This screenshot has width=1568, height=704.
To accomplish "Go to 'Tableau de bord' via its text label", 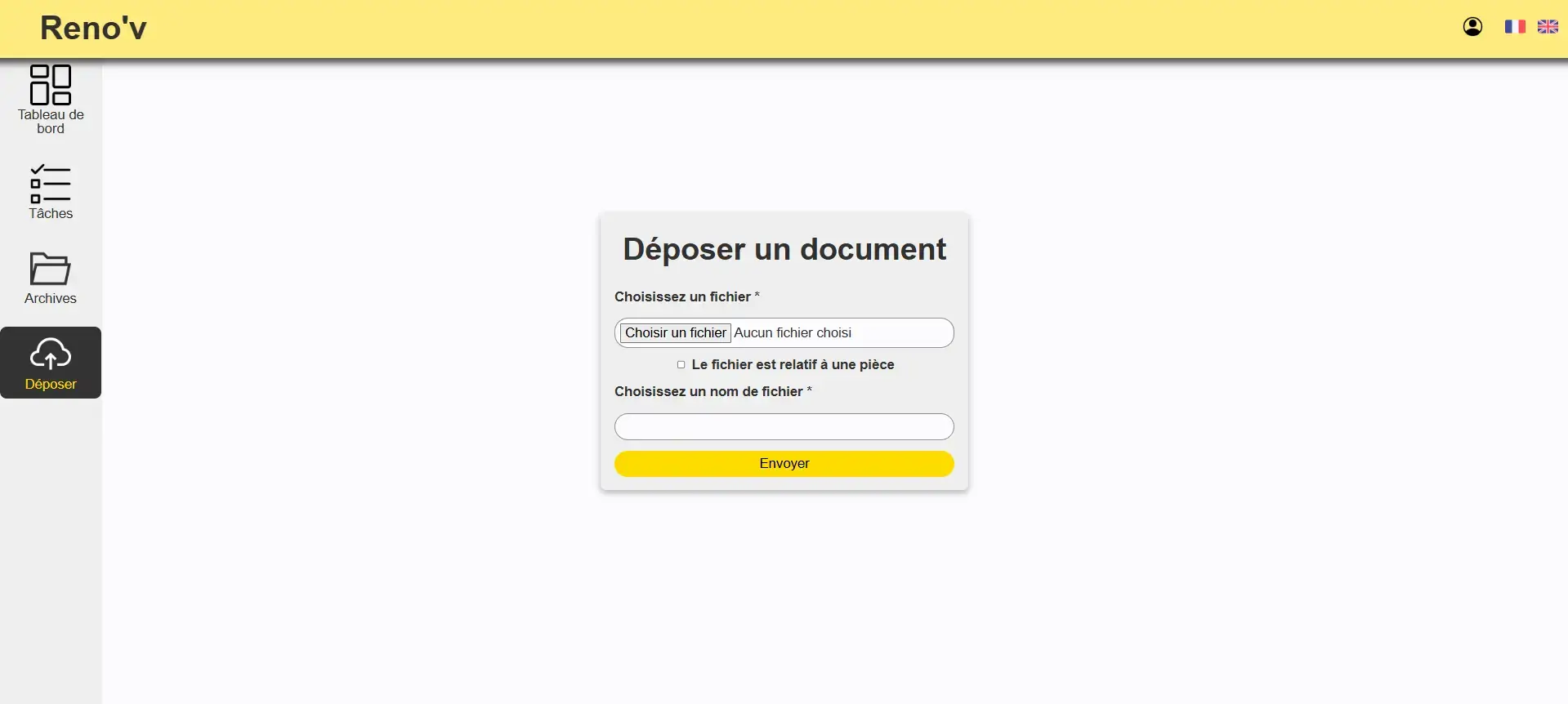I will pos(51,122).
